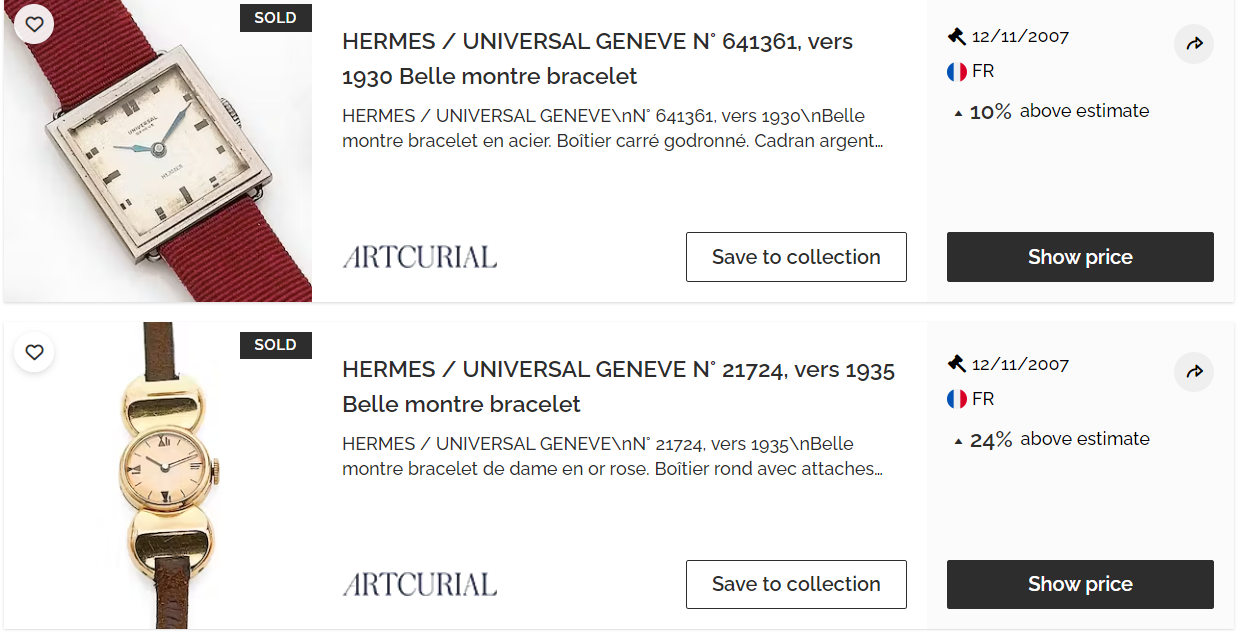This screenshot has width=1250, height=632.
Task: Click the SOLD badge on the first lot
Action: (x=275, y=18)
